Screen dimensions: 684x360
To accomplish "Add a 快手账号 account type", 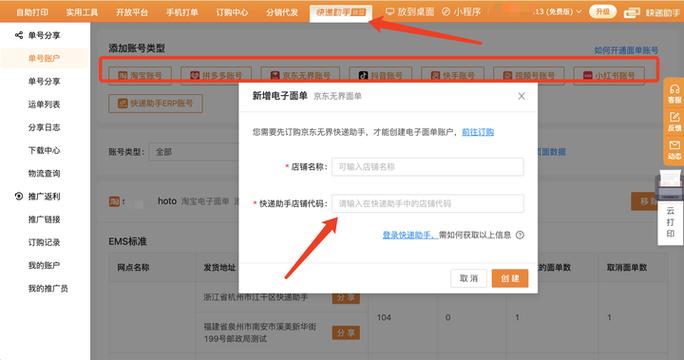I will (x=452, y=75).
